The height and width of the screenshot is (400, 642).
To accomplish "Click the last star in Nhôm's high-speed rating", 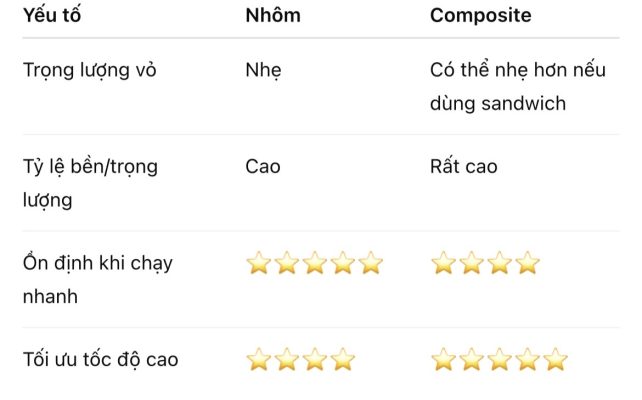I will coord(343,360).
